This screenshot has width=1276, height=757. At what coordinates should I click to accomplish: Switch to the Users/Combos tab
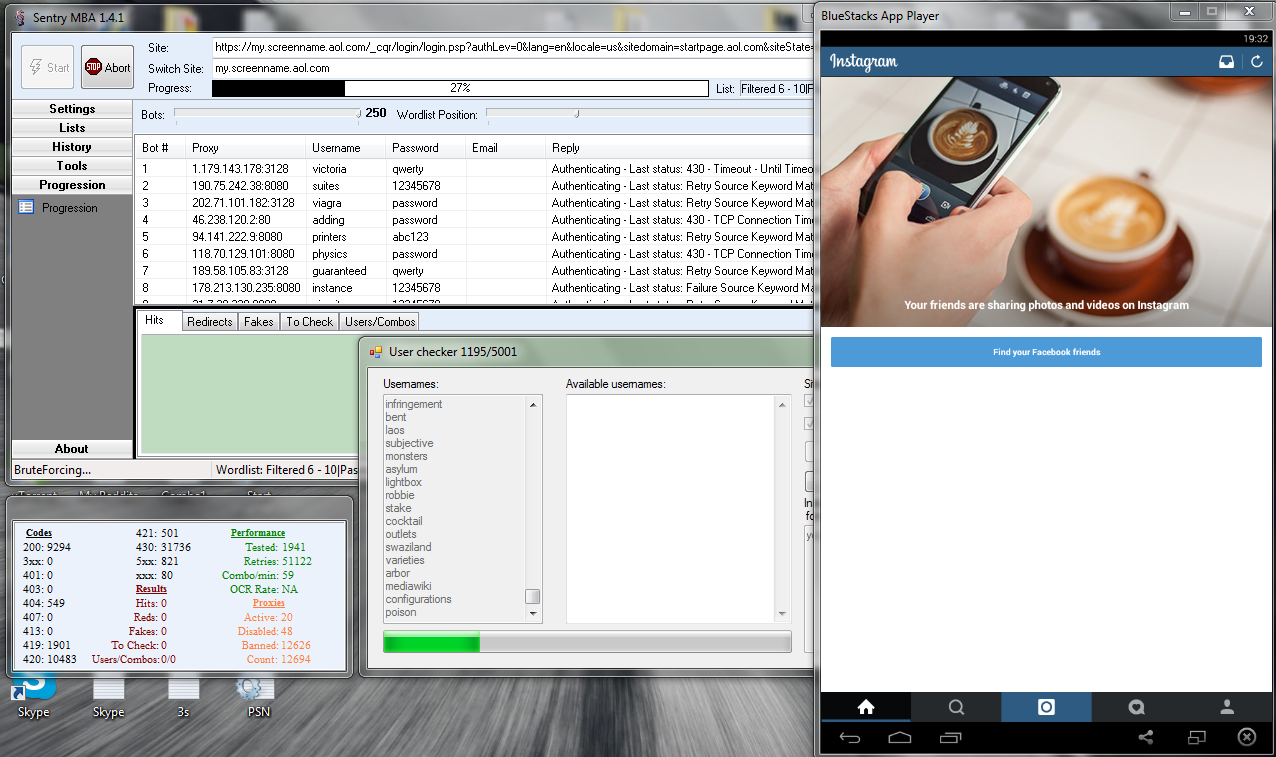(x=379, y=322)
